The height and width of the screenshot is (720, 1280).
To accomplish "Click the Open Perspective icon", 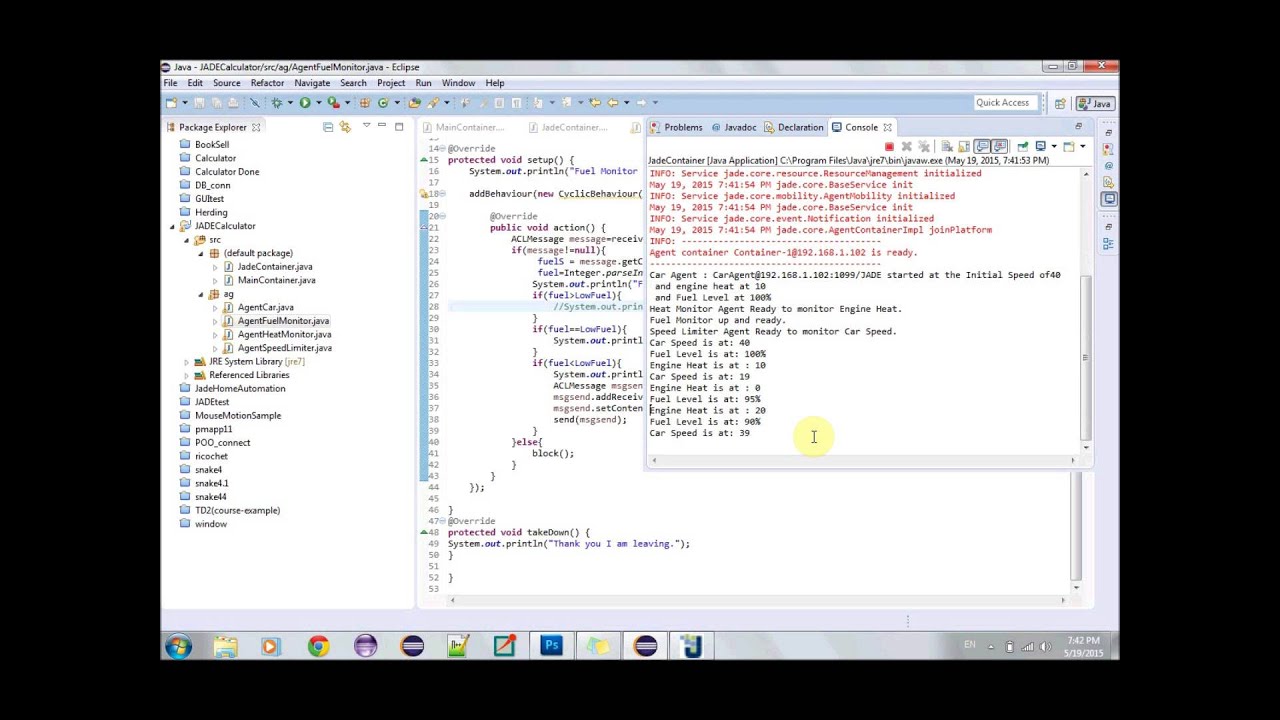I will pyautogui.click(x=1060, y=103).
